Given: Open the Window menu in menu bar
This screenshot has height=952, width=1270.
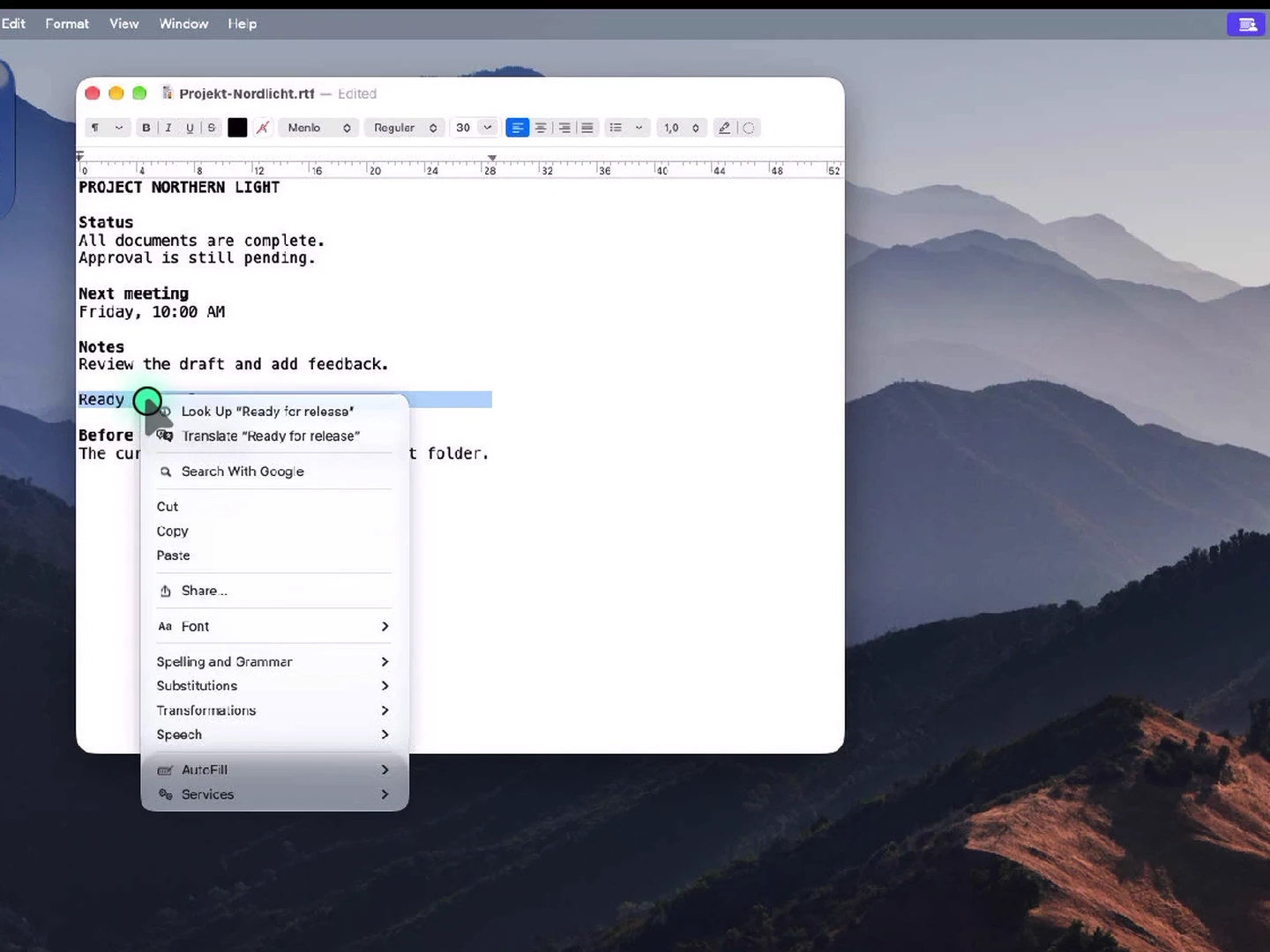Looking at the screenshot, I should (183, 24).
